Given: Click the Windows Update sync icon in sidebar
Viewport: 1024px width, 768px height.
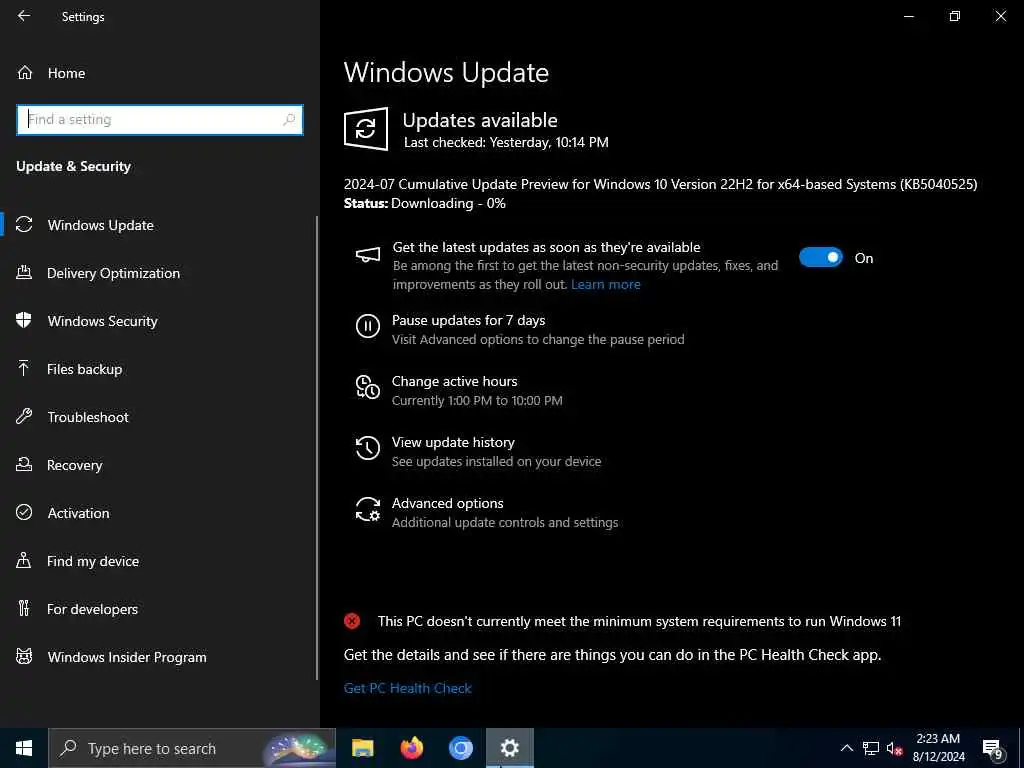Looking at the screenshot, I should (24, 225).
